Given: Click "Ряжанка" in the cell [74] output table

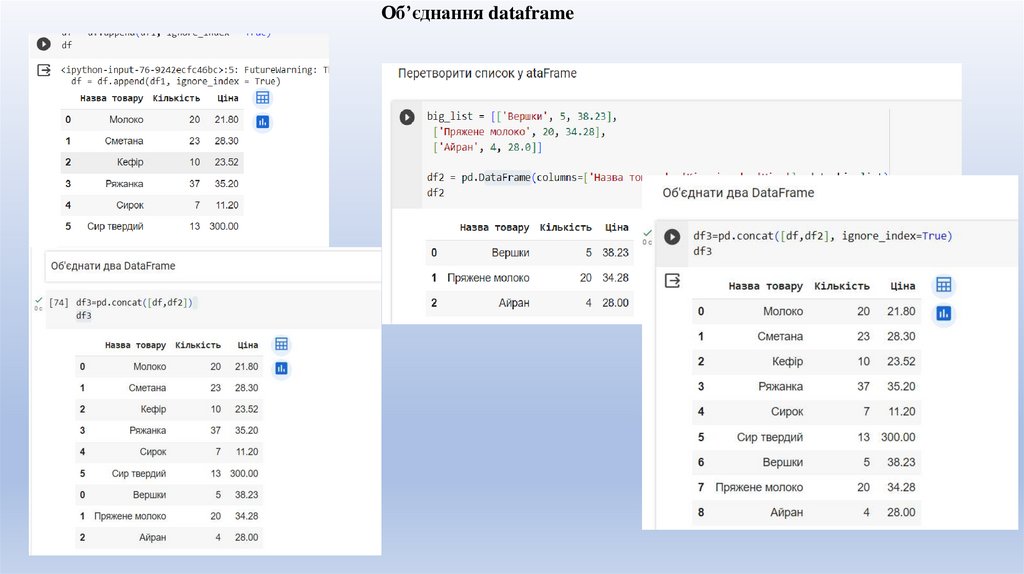Looking at the screenshot, I should coord(148,430).
